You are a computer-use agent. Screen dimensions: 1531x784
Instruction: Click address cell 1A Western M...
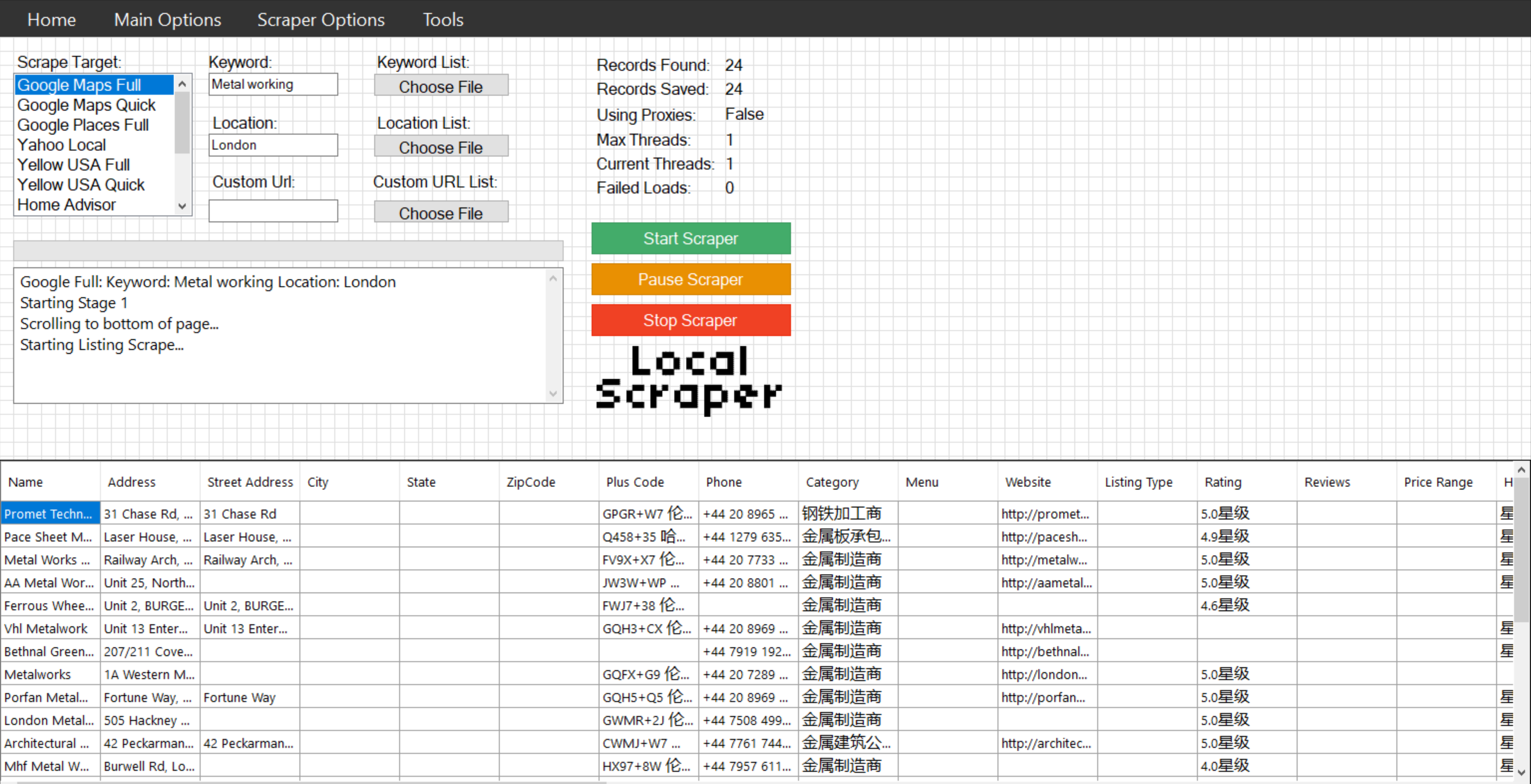tap(150, 674)
